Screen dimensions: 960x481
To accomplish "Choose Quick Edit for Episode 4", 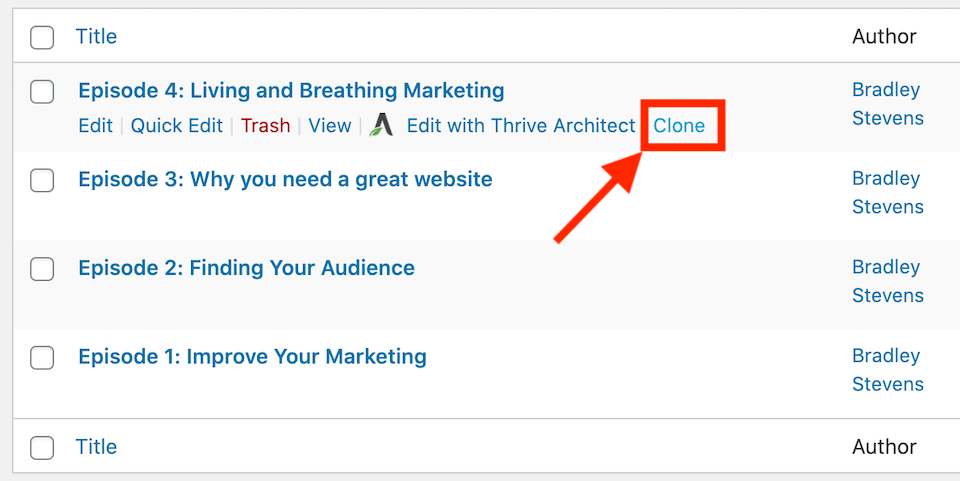I will (x=177, y=125).
